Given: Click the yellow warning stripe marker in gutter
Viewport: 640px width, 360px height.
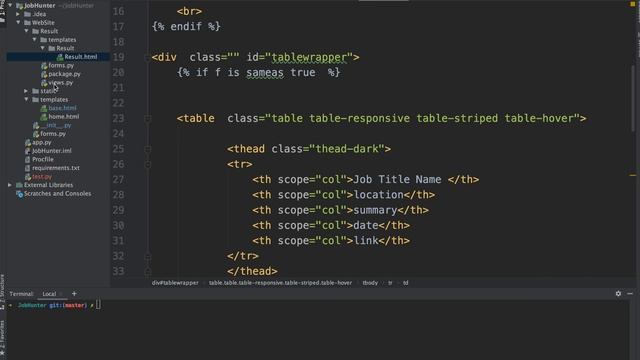Looking at the screenshot, I should [633, 176].
